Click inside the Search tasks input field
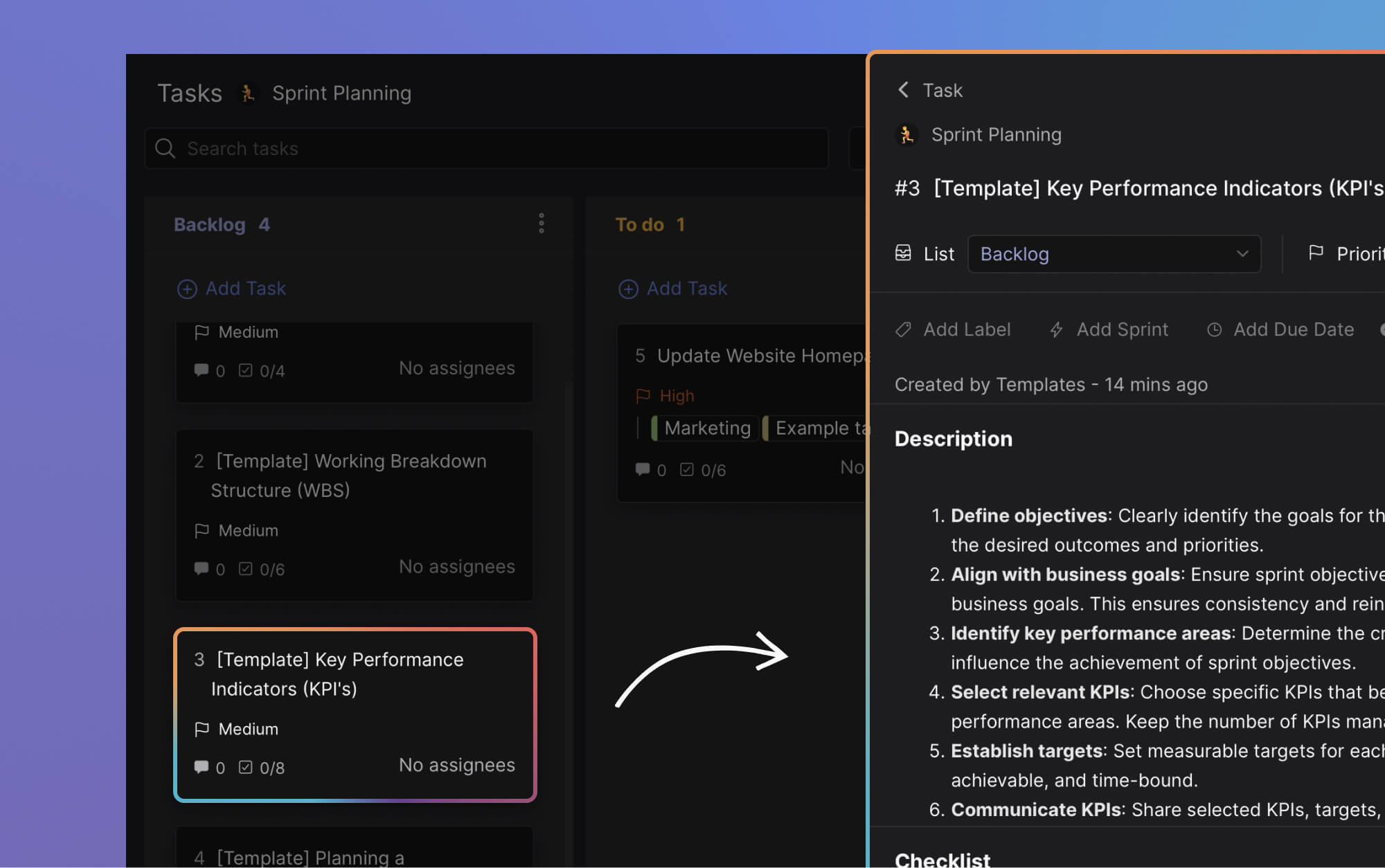This screenshot has height=868, width=1385. (x=415, y=148)
